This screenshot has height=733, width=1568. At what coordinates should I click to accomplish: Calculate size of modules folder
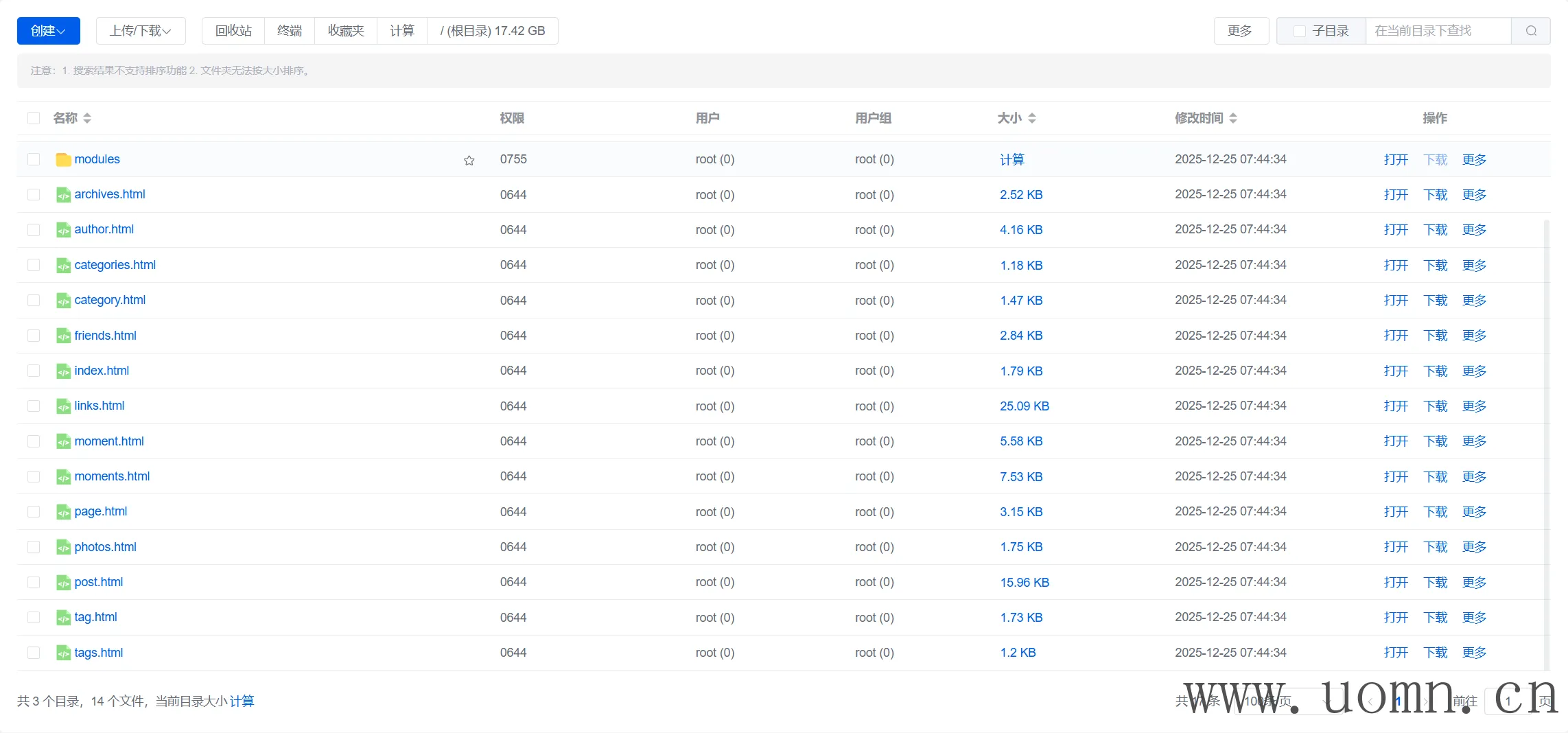point(1011,160)
